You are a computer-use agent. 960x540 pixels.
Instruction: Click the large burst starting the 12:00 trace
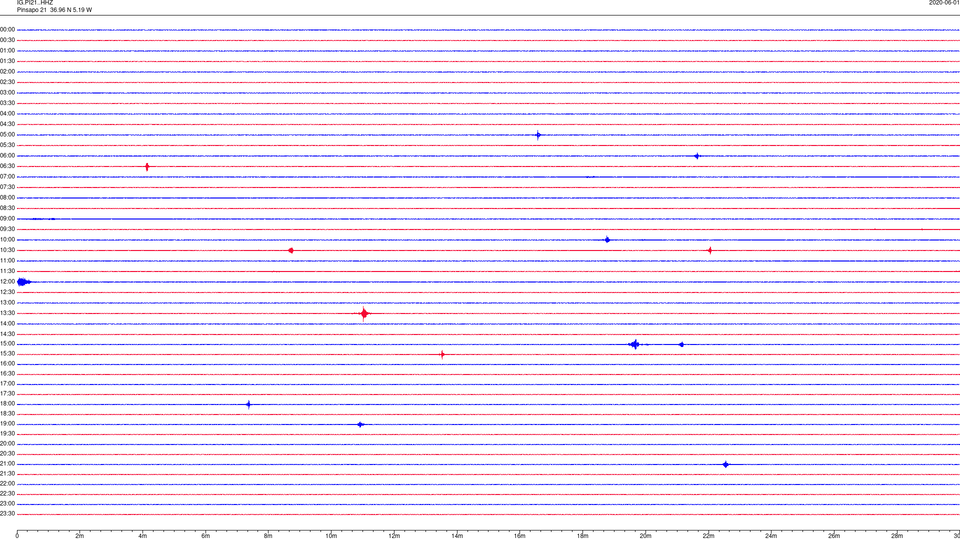click(24, 282)
